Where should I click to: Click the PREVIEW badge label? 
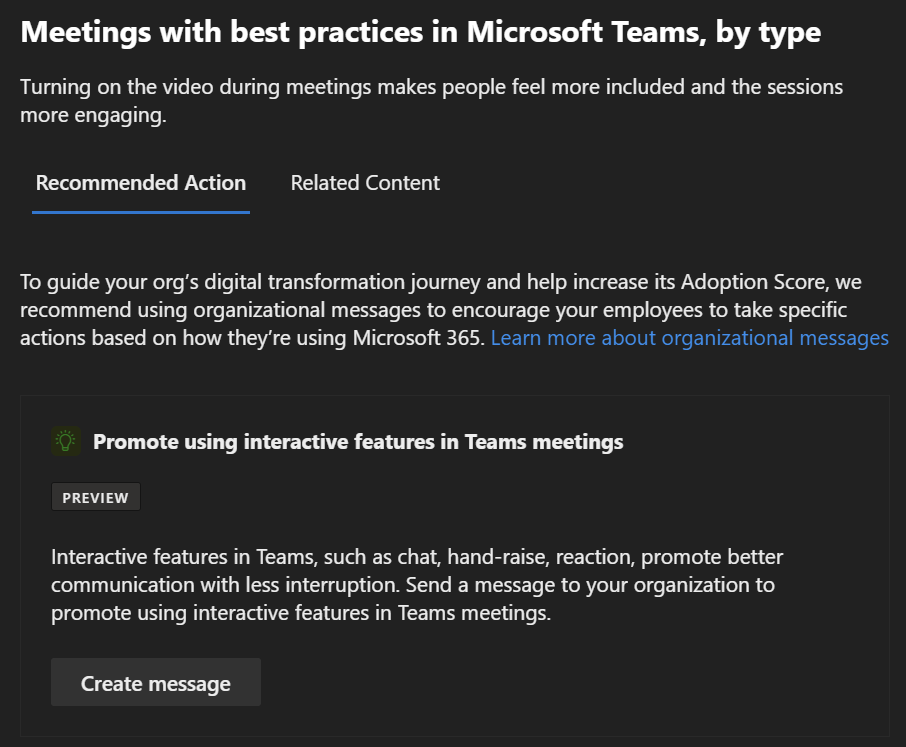(x=95, y=497)
